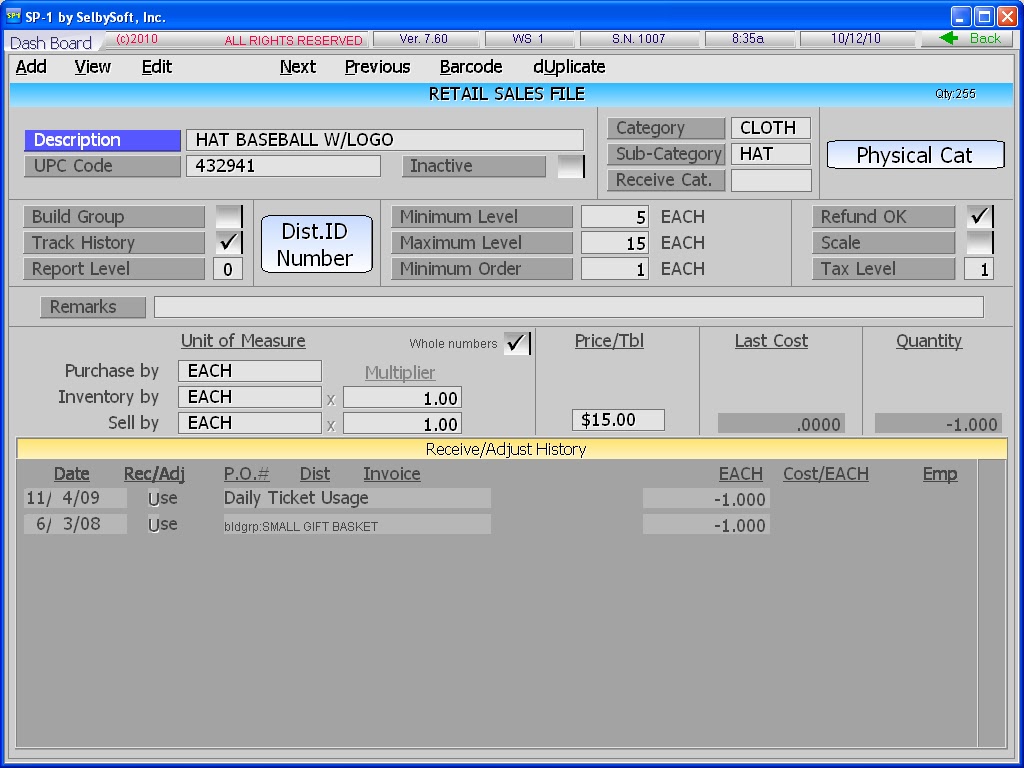
Task: Click the Barcode menu item
Action: pyautogui.click(x=470, y=67)
